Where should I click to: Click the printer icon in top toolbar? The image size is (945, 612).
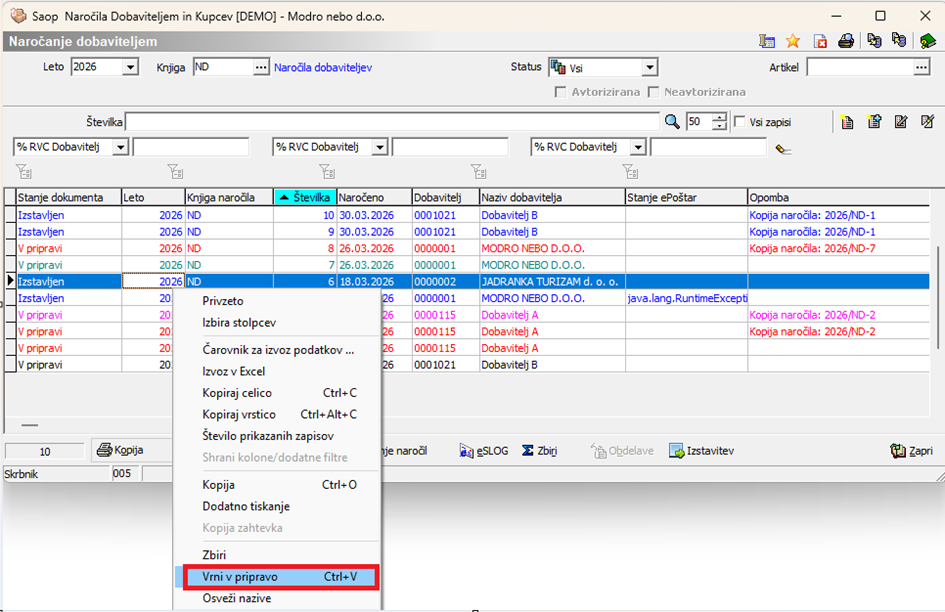tap(845, 41)
